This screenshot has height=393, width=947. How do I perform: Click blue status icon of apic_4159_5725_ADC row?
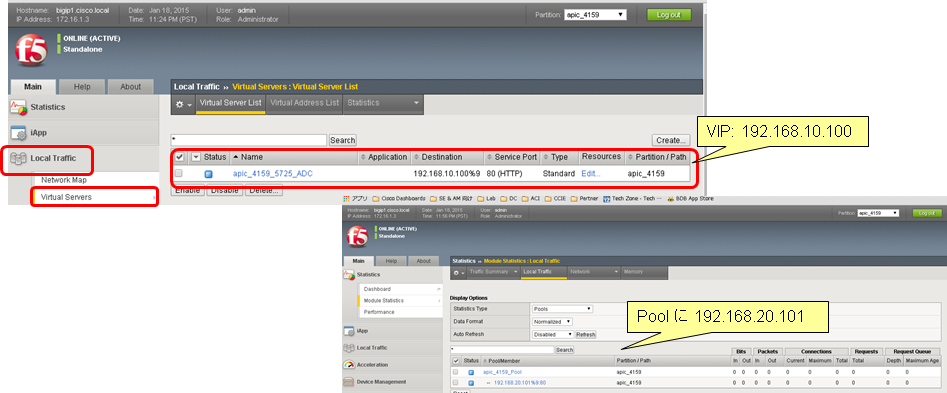click(x=208, y=174)
